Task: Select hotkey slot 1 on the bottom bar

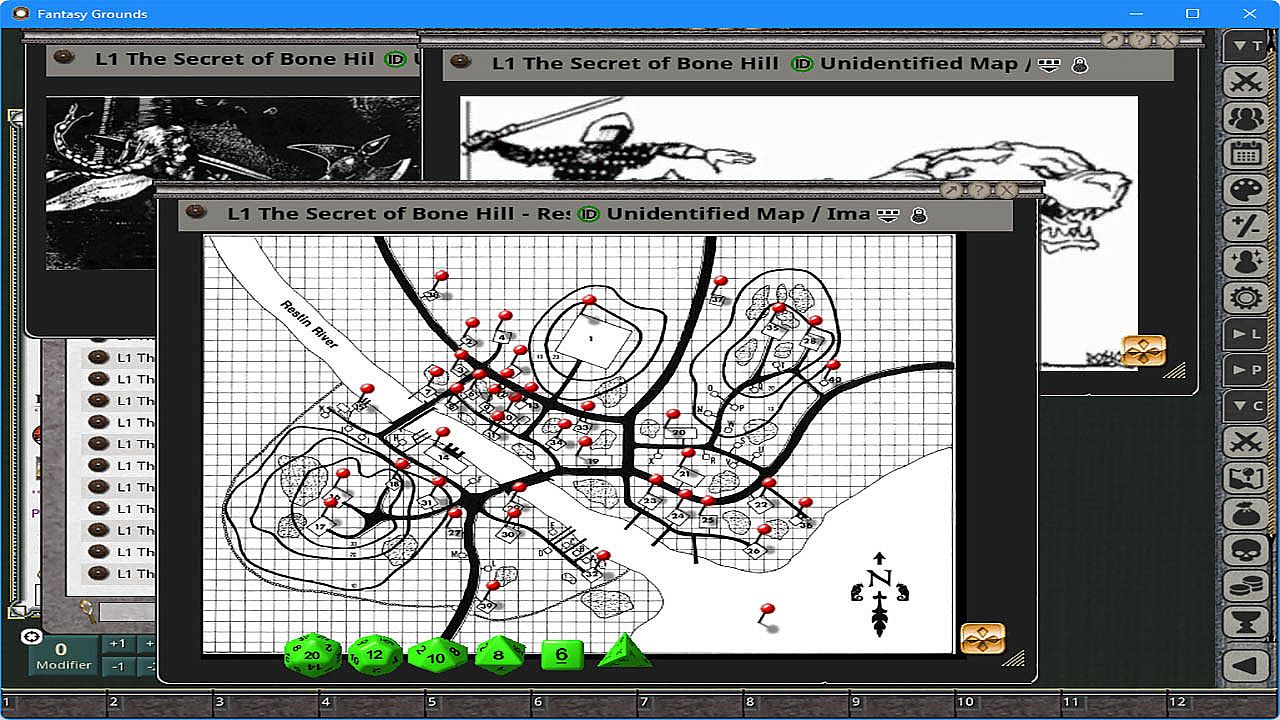Action: [55, 703]
